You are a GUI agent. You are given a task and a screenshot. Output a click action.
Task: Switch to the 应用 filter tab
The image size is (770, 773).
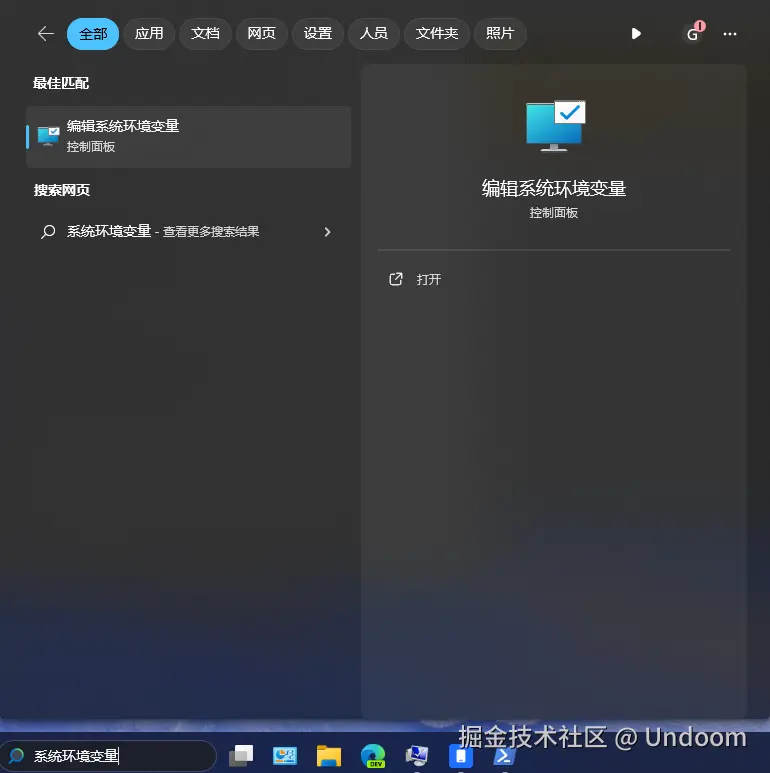[149, 34]
